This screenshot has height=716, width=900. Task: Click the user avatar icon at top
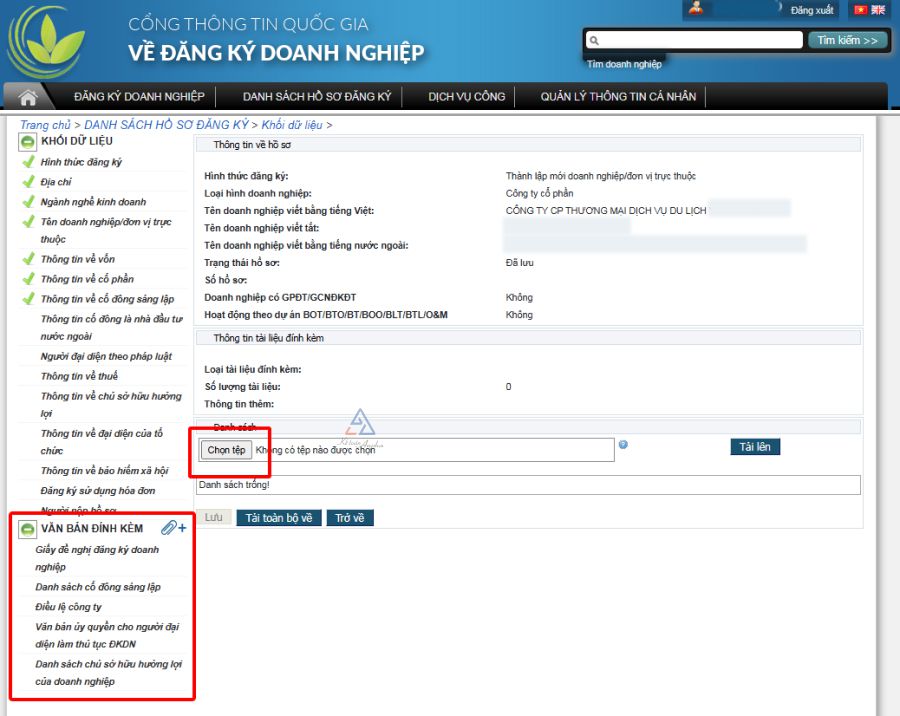tap(695, 9)
